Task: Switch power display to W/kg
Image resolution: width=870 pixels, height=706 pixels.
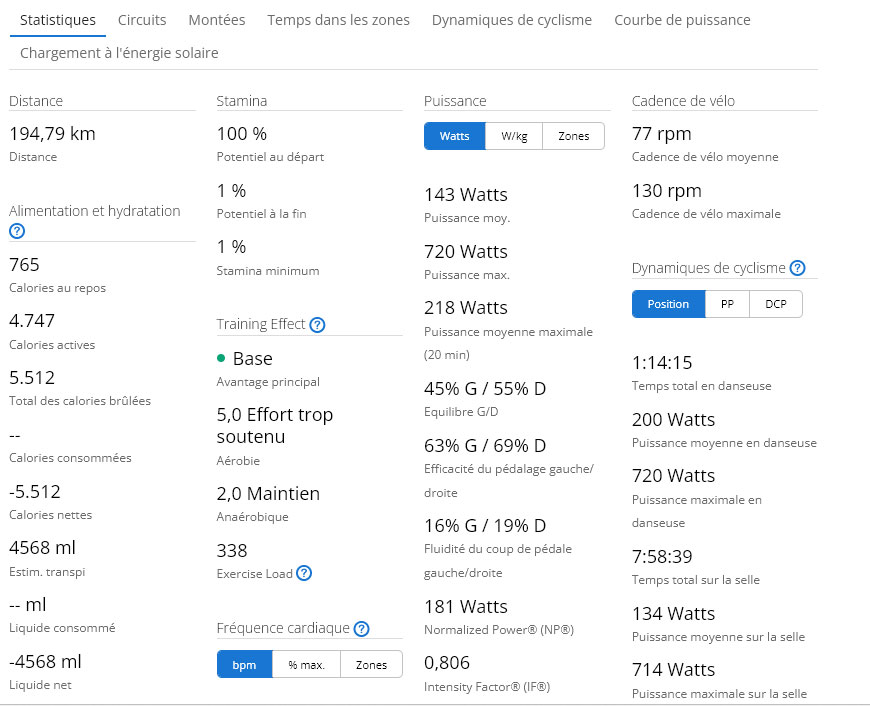Action: click(514, 136)
